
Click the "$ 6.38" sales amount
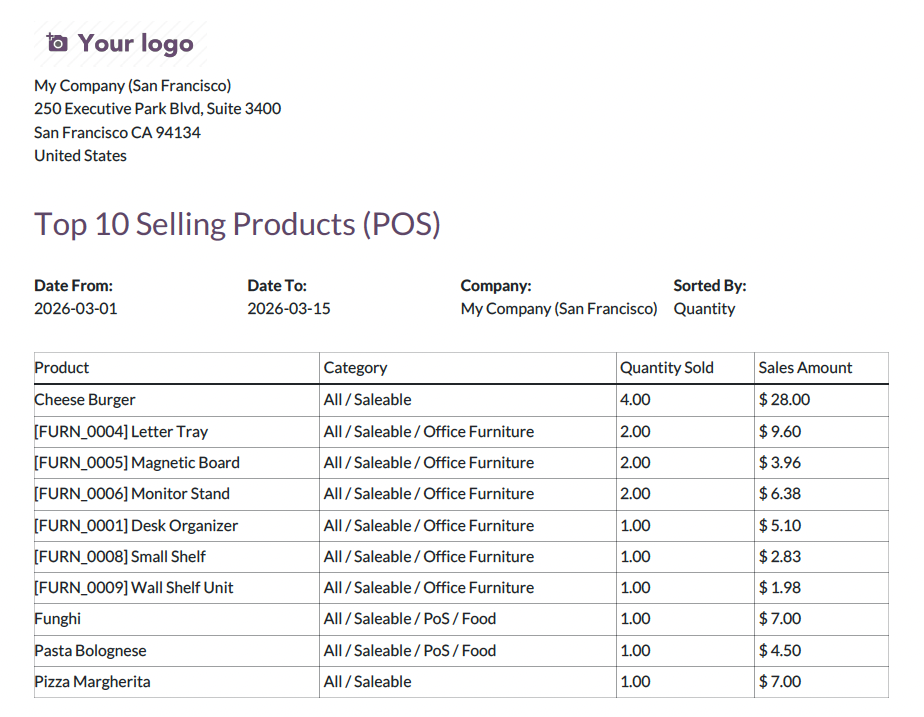(x=780, y=494)
